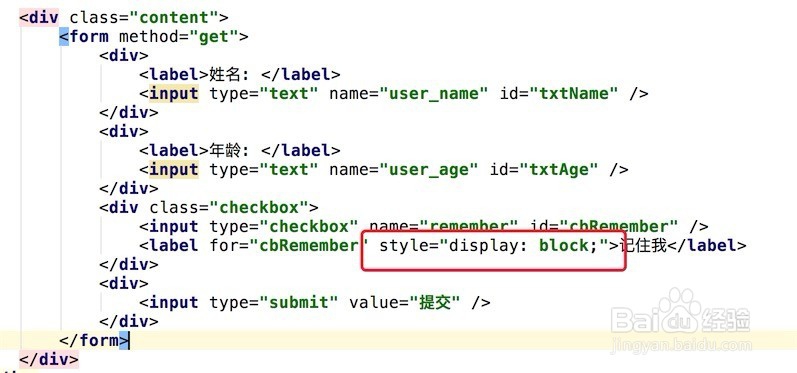797x373 pixels.
Task: Click the label line containing 年龄
Action: pos(240,150)
